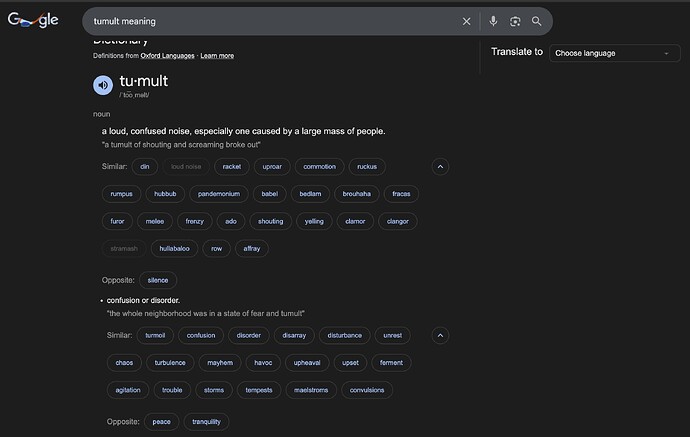Open search by image camera icon
The width and height of the screenshot is (690, 437).
(x=515, y=21)
